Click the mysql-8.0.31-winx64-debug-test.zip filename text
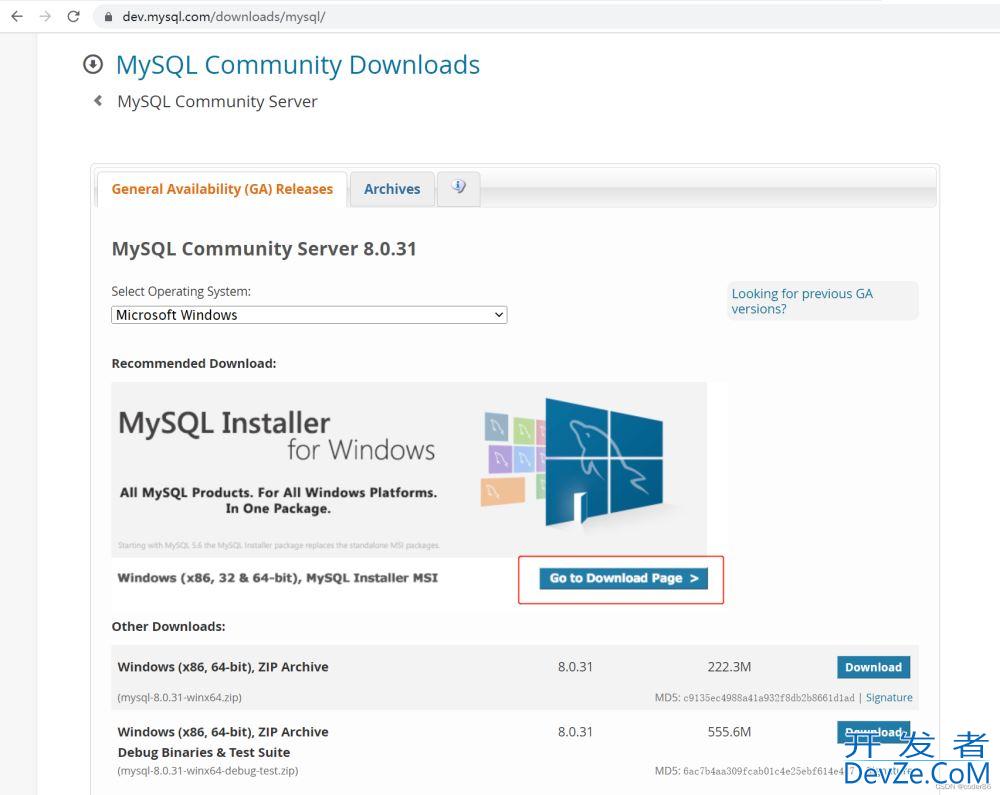 208,771
